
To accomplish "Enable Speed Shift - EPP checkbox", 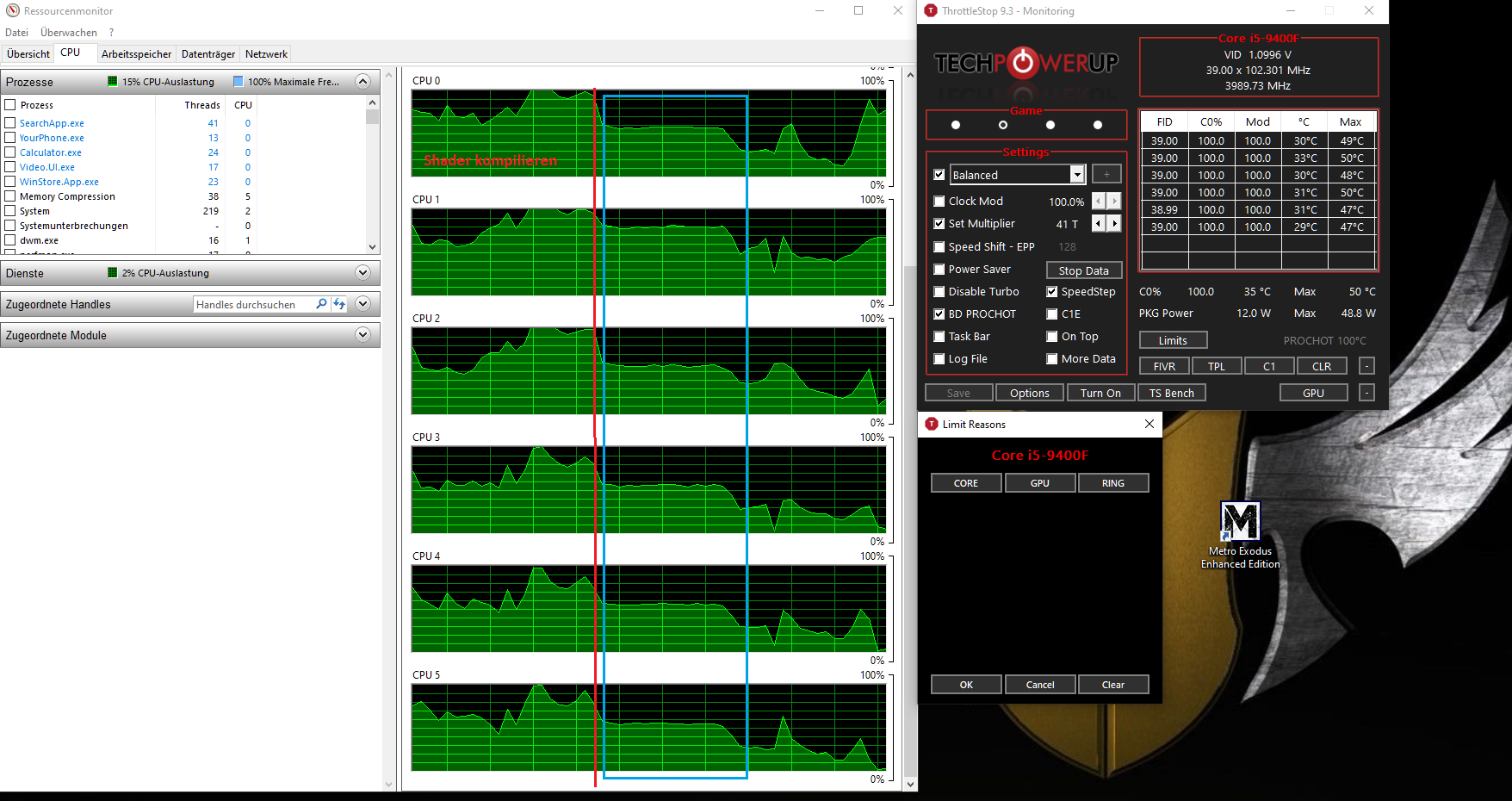I will (939, 247).
